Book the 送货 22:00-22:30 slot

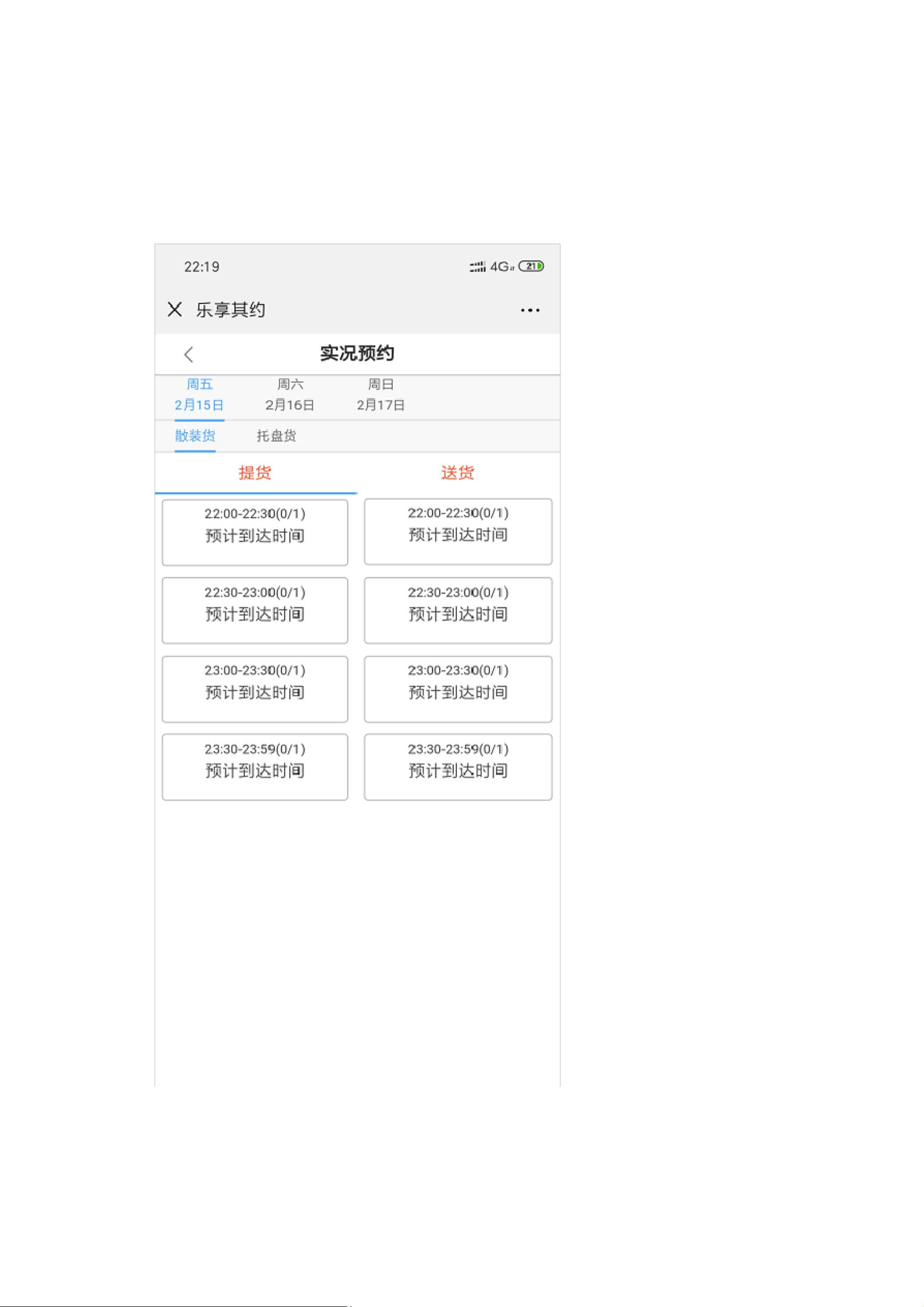click(458, 532)
